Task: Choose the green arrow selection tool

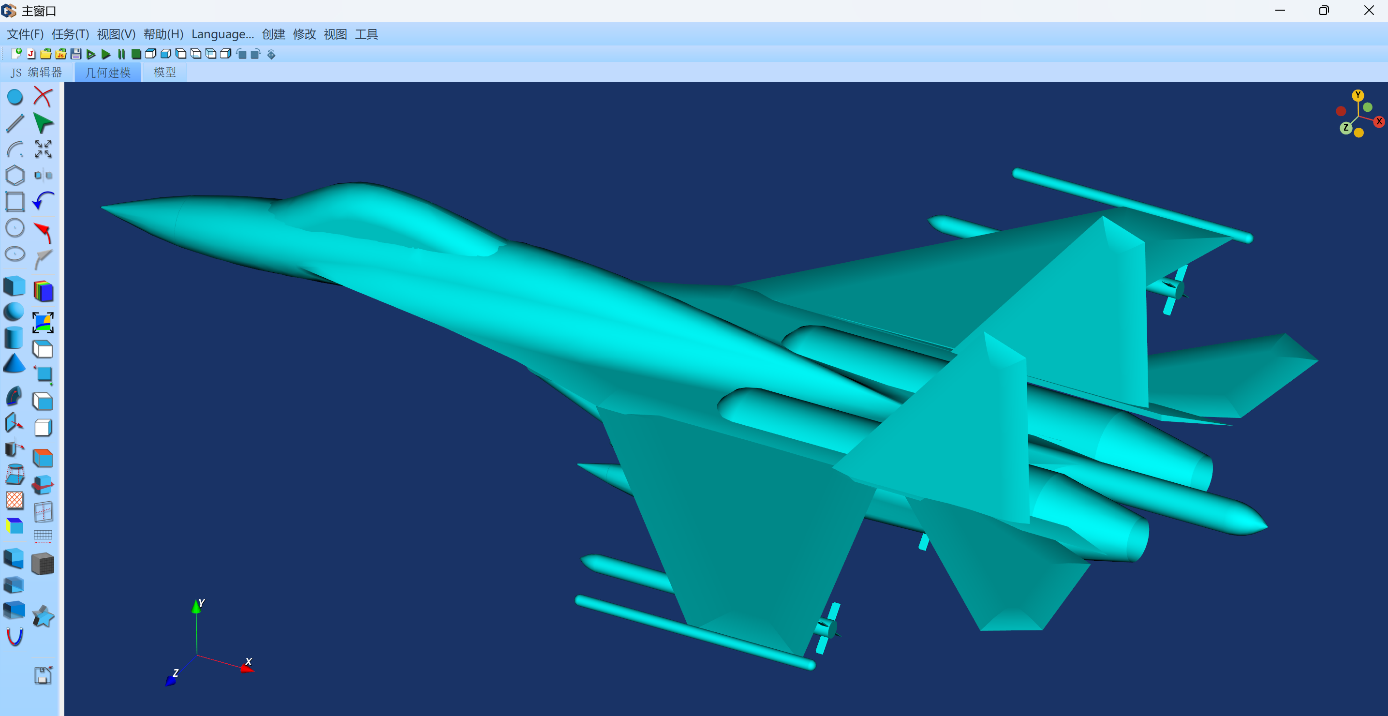Action: [x=43, y=123]
